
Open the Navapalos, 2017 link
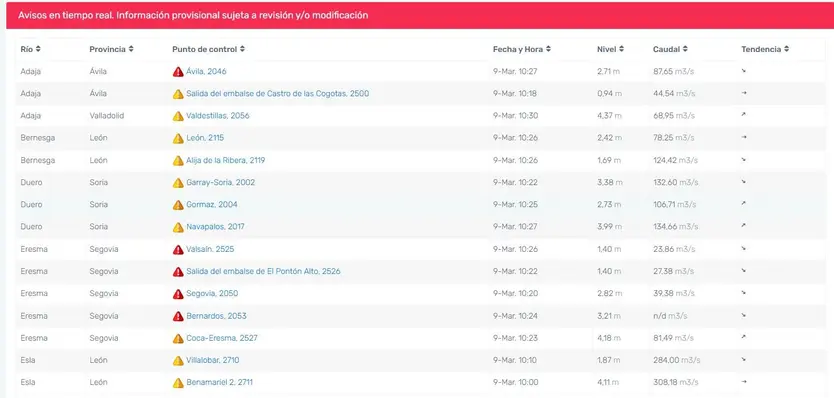(x=215, y=227)
